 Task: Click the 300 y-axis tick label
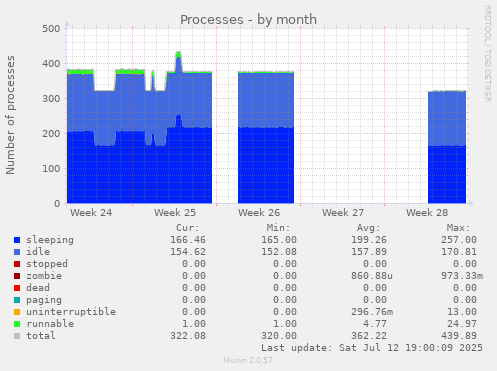(x=51, y=99)
